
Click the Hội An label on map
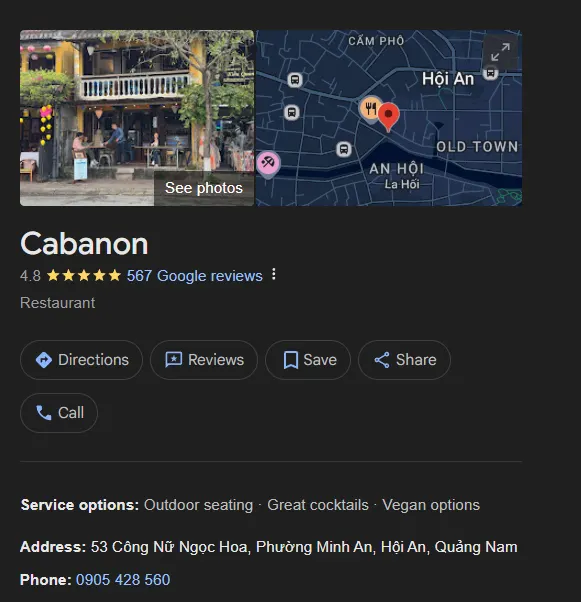[x=448, y=79]
